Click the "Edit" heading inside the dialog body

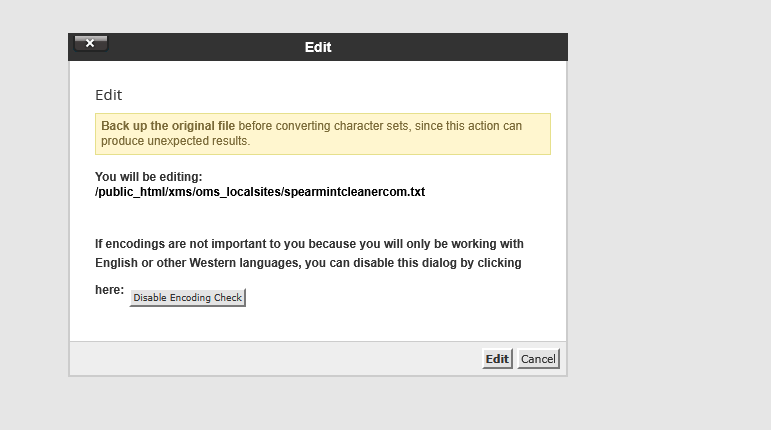click(108, 96)
